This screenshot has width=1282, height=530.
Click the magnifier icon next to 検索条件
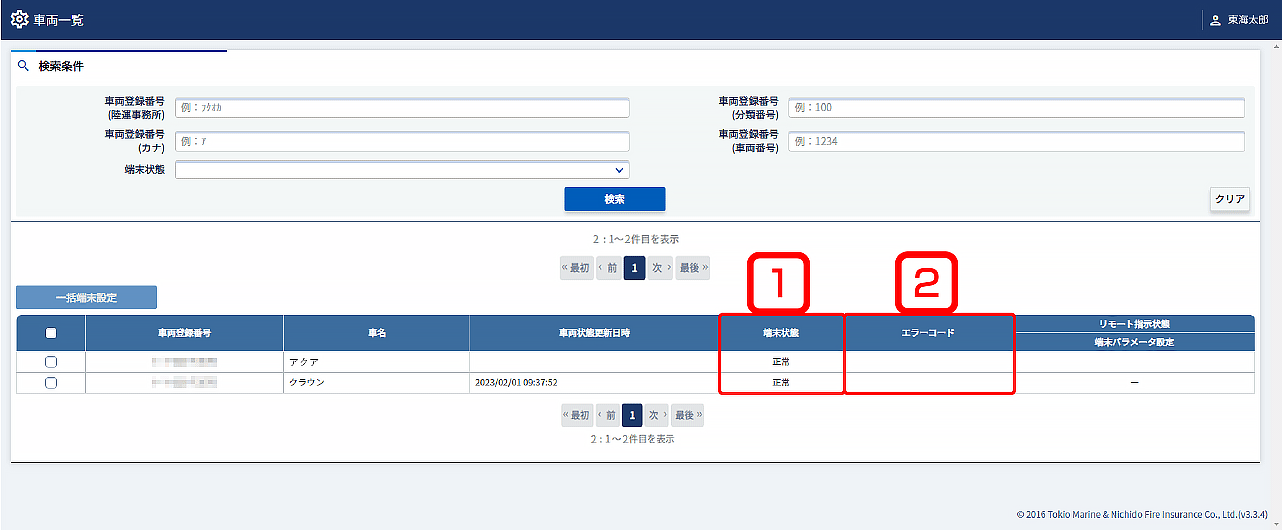[x=24, y=66]
